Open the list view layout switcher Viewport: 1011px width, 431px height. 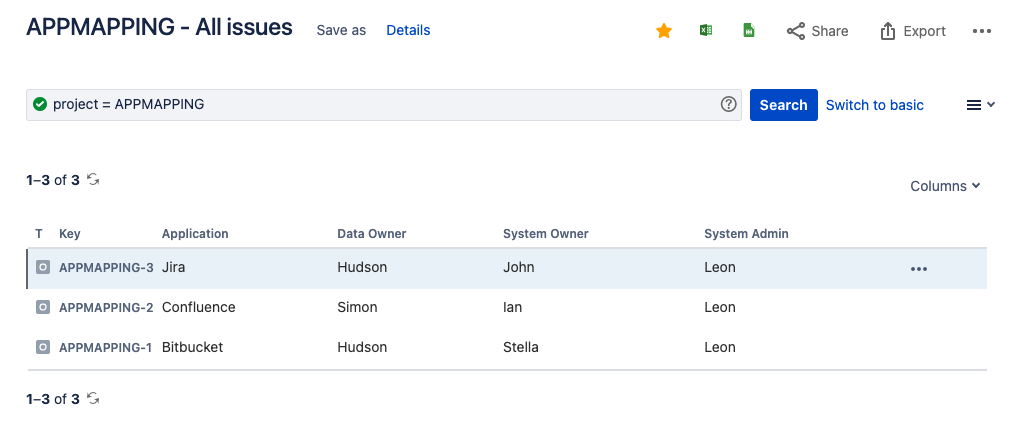[x=980, y=105]
